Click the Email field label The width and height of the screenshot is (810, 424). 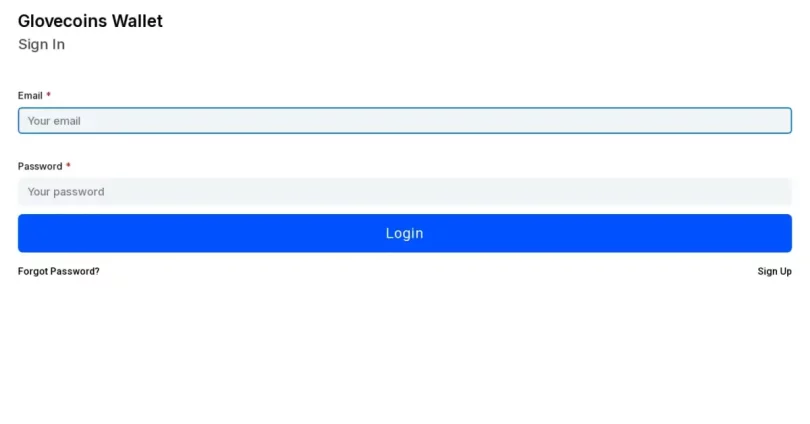tap(30, 96)
